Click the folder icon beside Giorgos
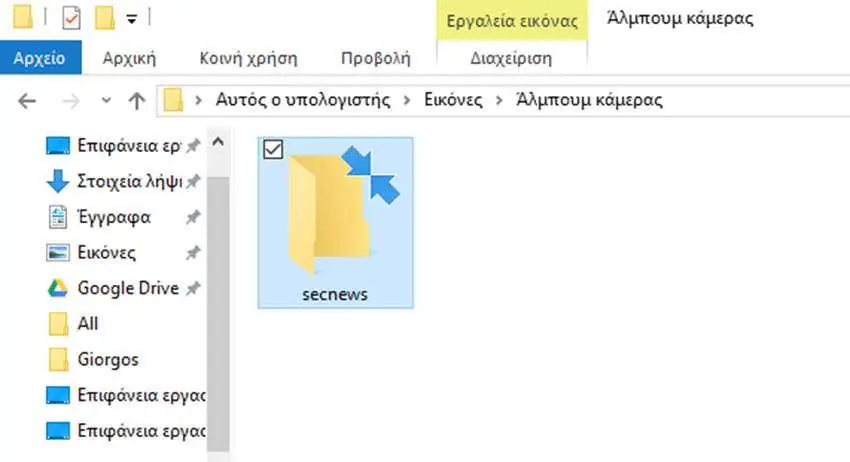Image resolution: width=850 pixels, height=462 pixels. click(x=58, y=360)
